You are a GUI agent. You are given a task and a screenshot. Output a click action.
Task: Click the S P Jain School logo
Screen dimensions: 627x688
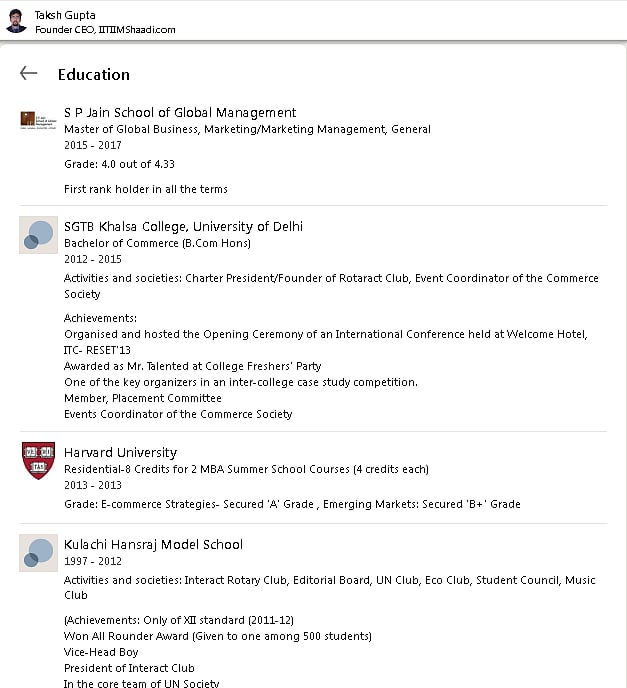point(39,121)
